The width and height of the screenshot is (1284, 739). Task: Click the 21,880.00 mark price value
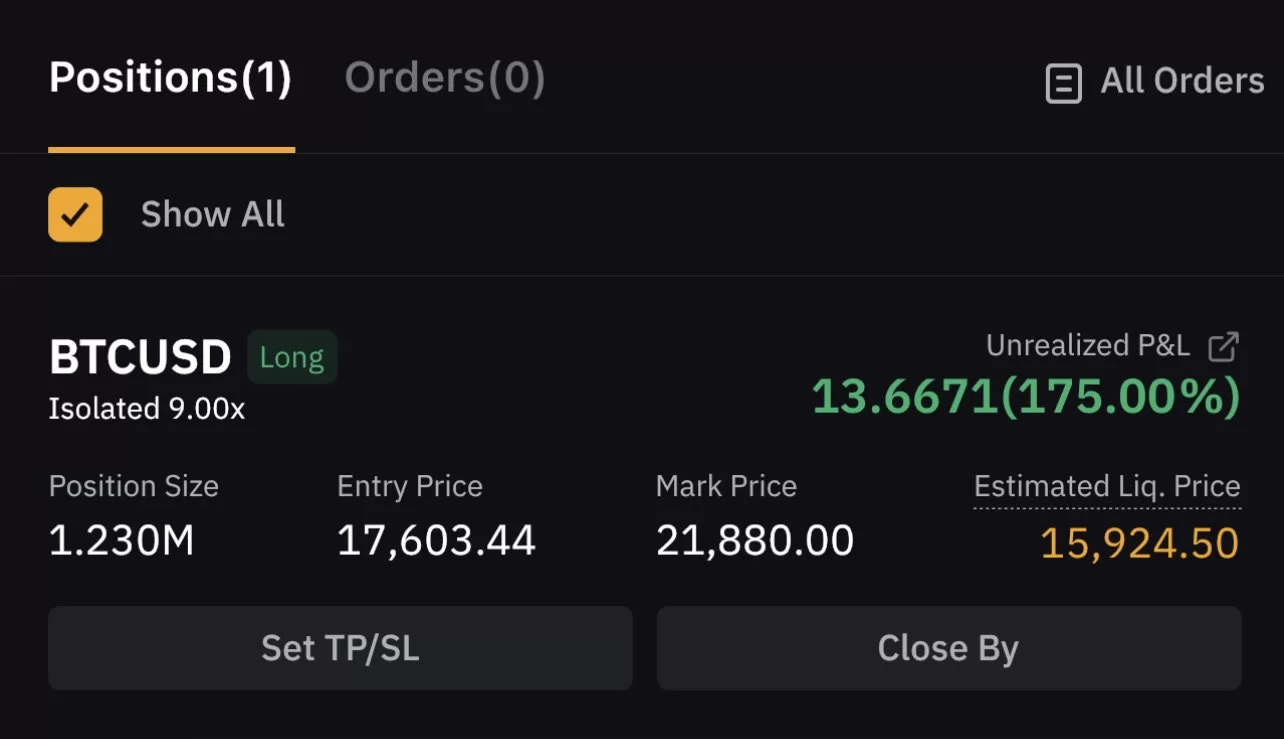pos(755,541)
